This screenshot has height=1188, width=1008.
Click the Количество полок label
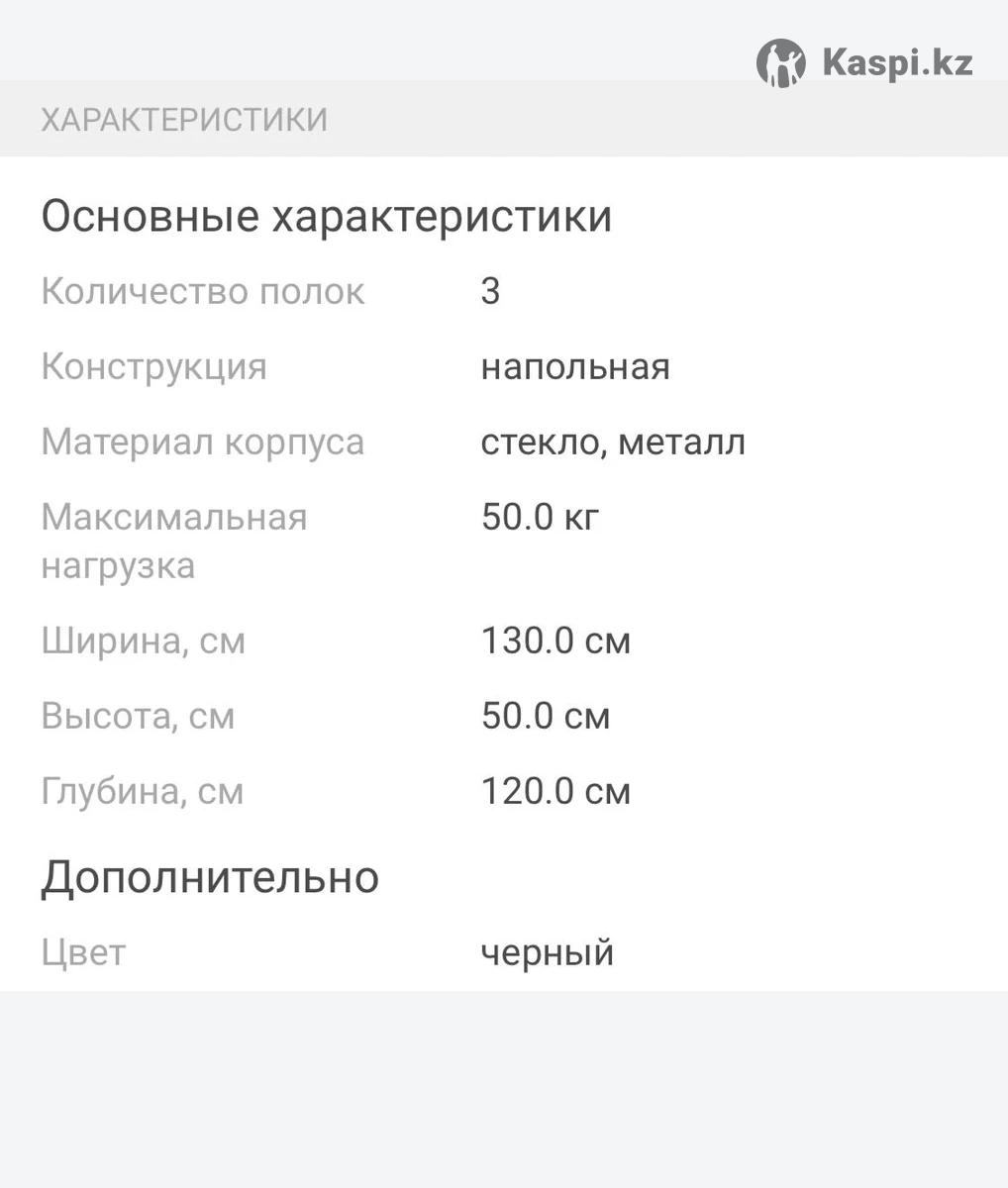pos(203,292)
